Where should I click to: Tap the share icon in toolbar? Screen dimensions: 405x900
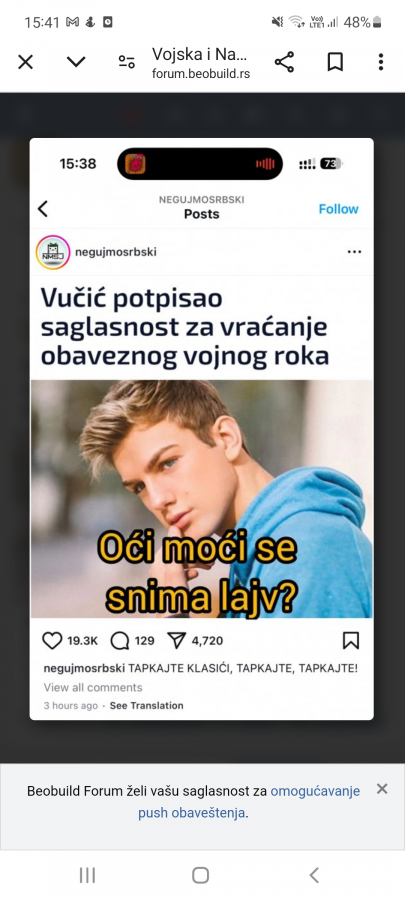pyautogui.click(x=284, y=62)
